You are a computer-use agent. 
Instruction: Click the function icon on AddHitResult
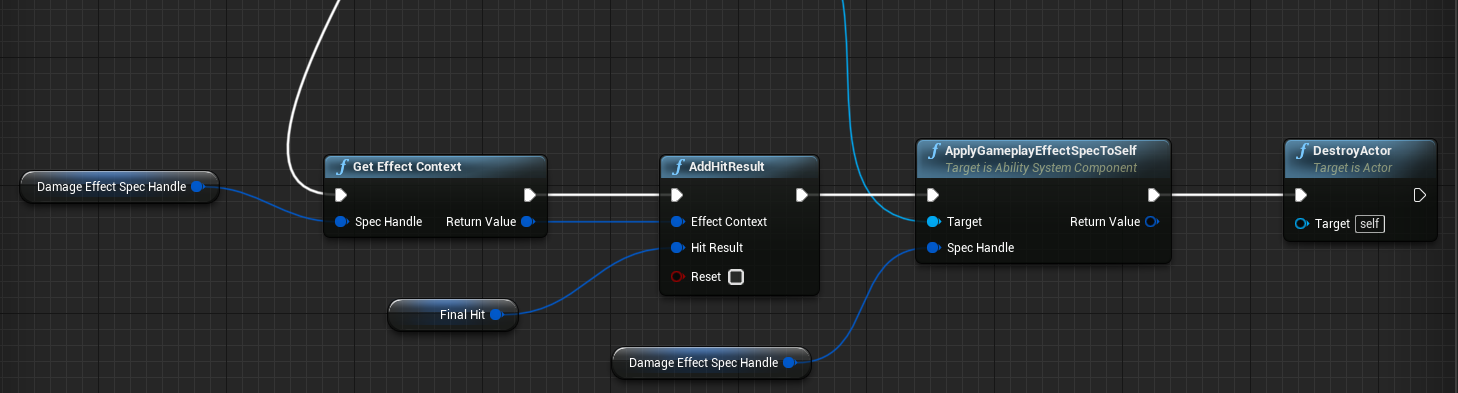click(x=678, y=166)
